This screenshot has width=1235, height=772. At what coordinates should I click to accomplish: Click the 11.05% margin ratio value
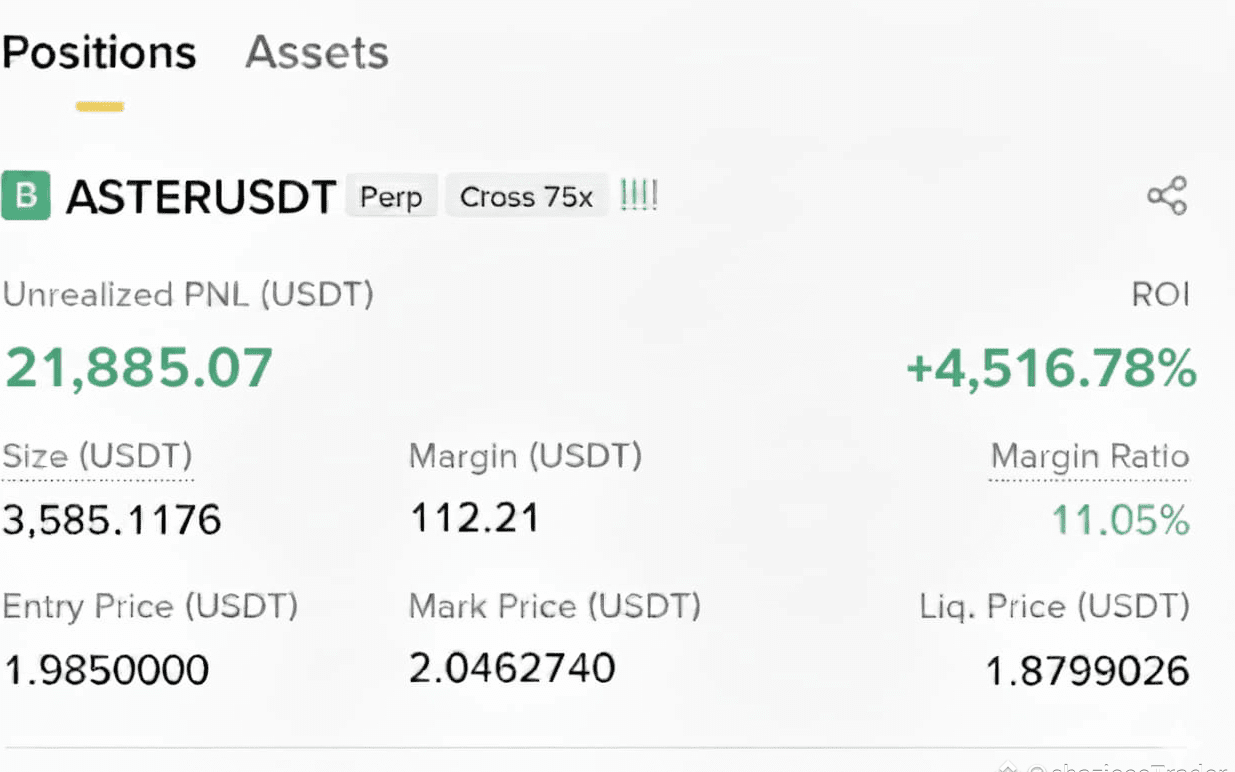pyautogui.click(x=1120, y=520)
